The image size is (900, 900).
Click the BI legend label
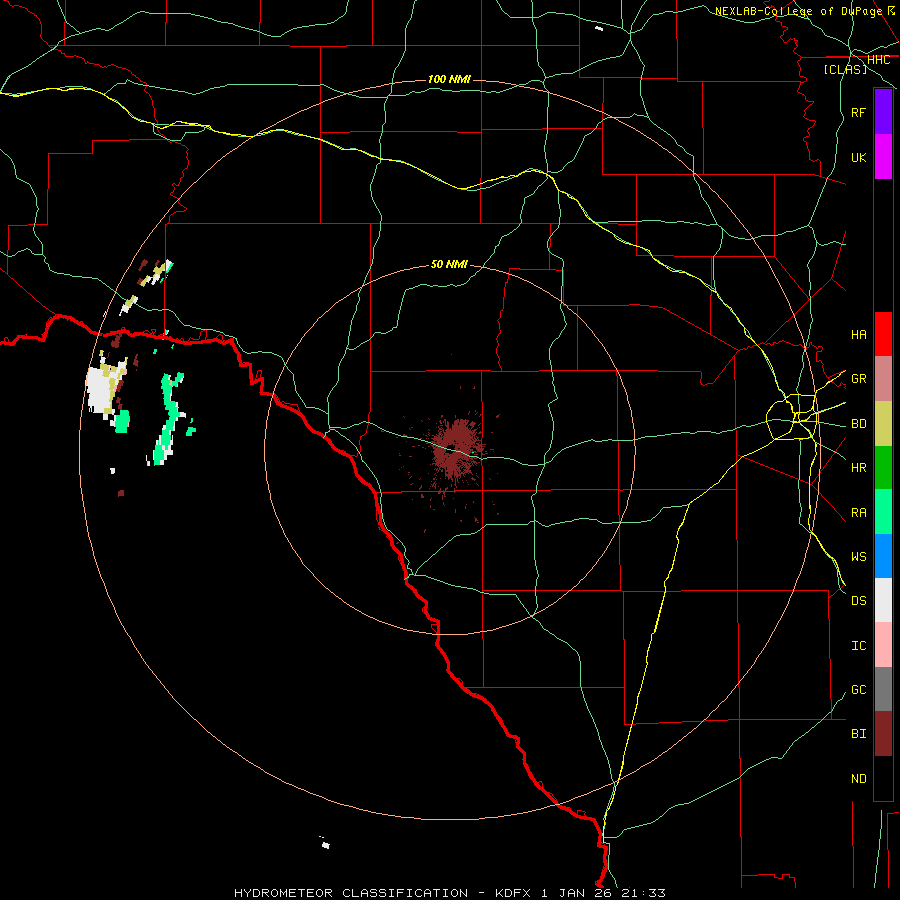[x=858, y=734]
